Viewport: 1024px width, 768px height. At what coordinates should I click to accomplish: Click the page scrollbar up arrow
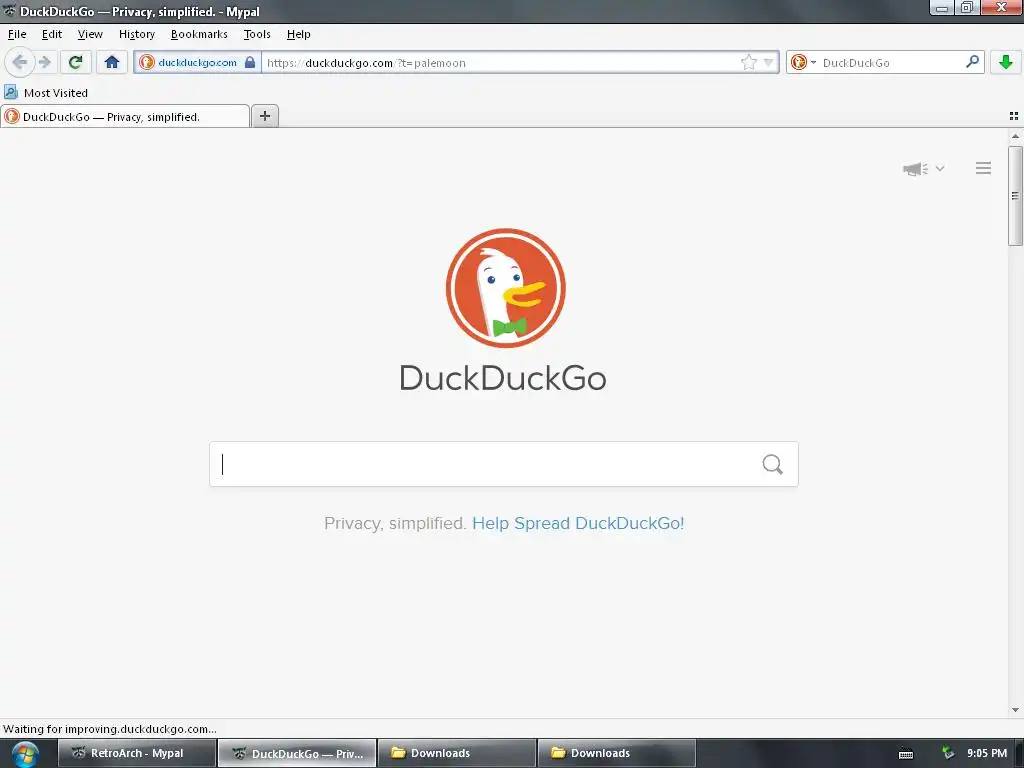(1015, 136)
